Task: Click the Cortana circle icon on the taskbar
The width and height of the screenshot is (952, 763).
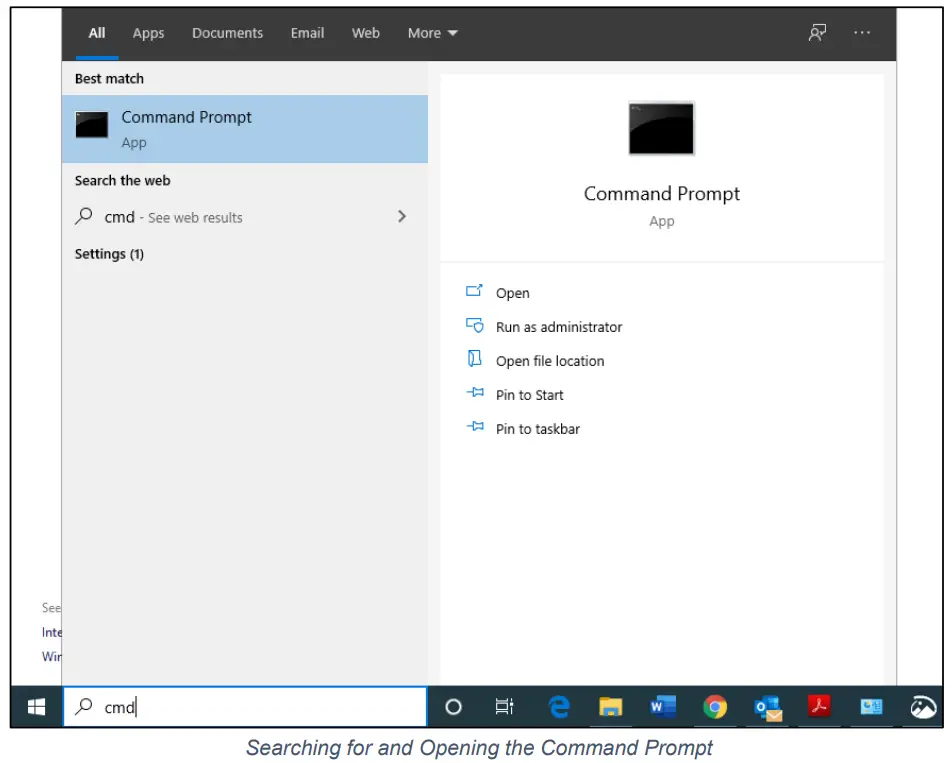Action: (454, 707)
